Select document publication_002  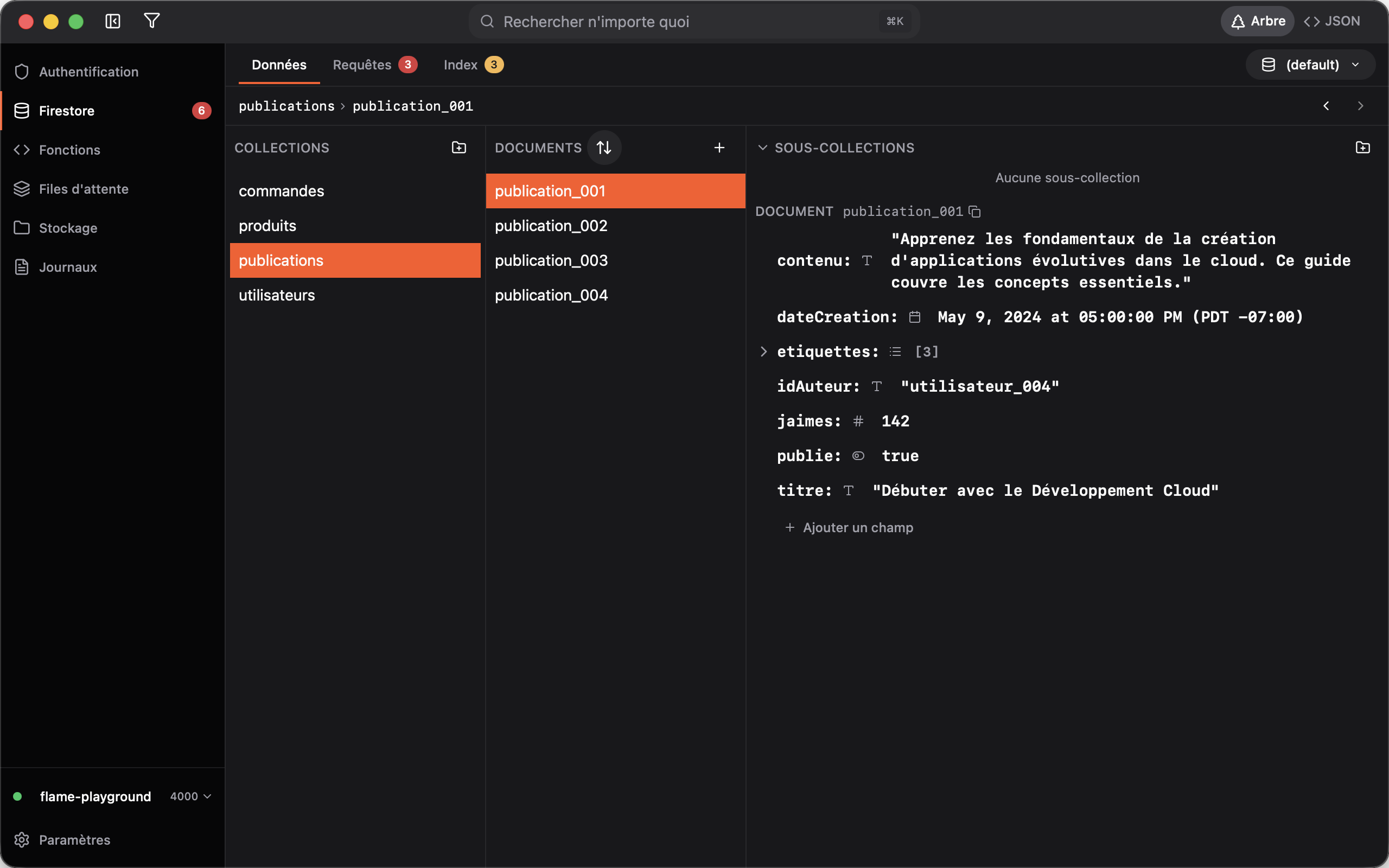point(615,226)
